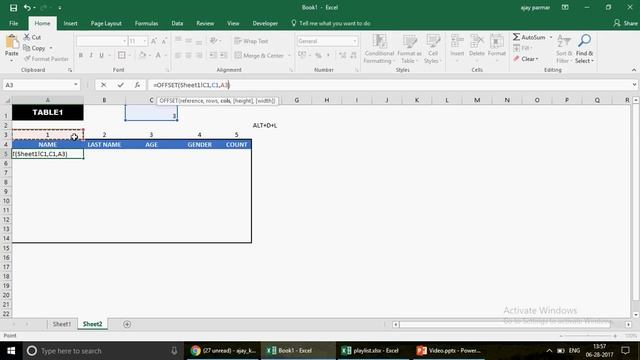Open the Windows Start button

click(x=11, y=351)
